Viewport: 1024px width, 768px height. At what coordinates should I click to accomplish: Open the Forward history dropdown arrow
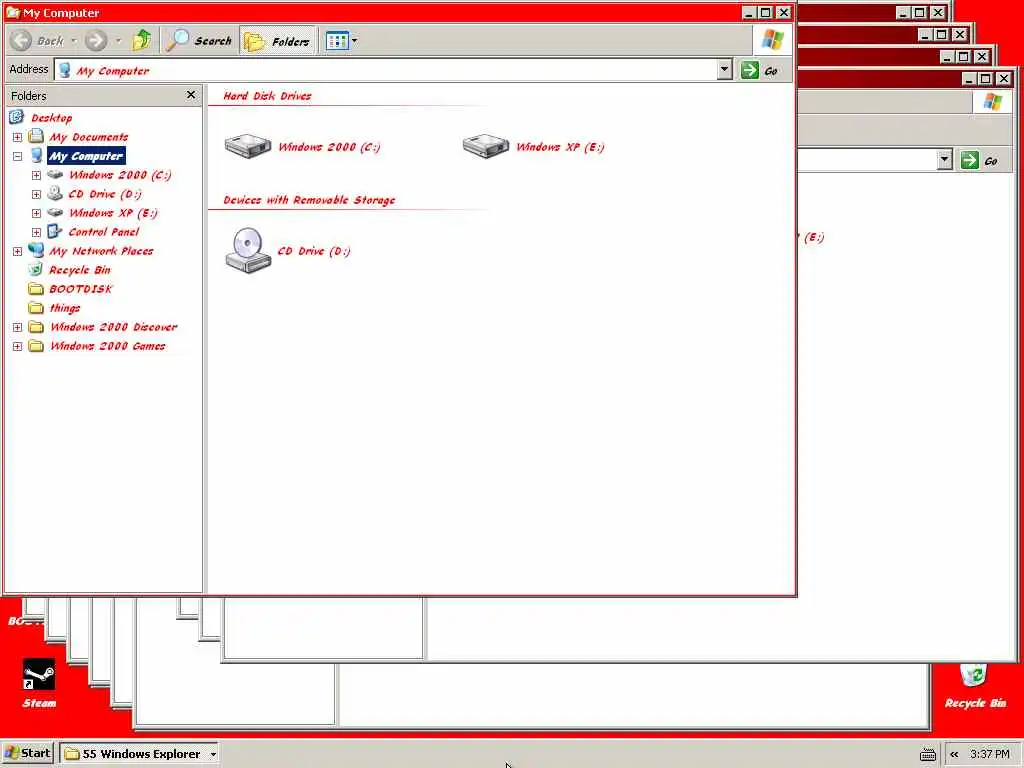[118, 40]
